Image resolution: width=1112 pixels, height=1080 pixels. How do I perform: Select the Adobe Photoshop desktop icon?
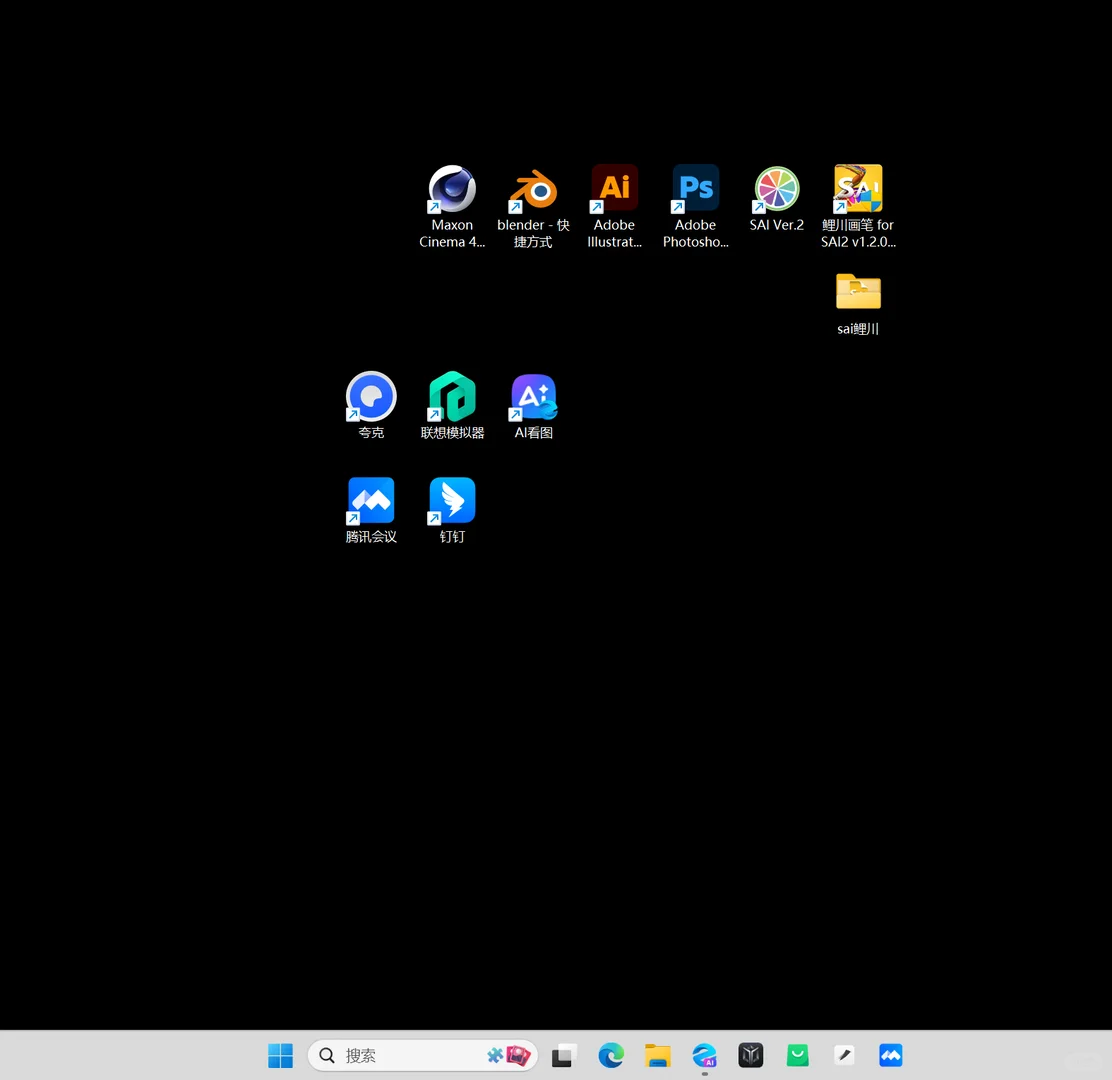point(695,206)
